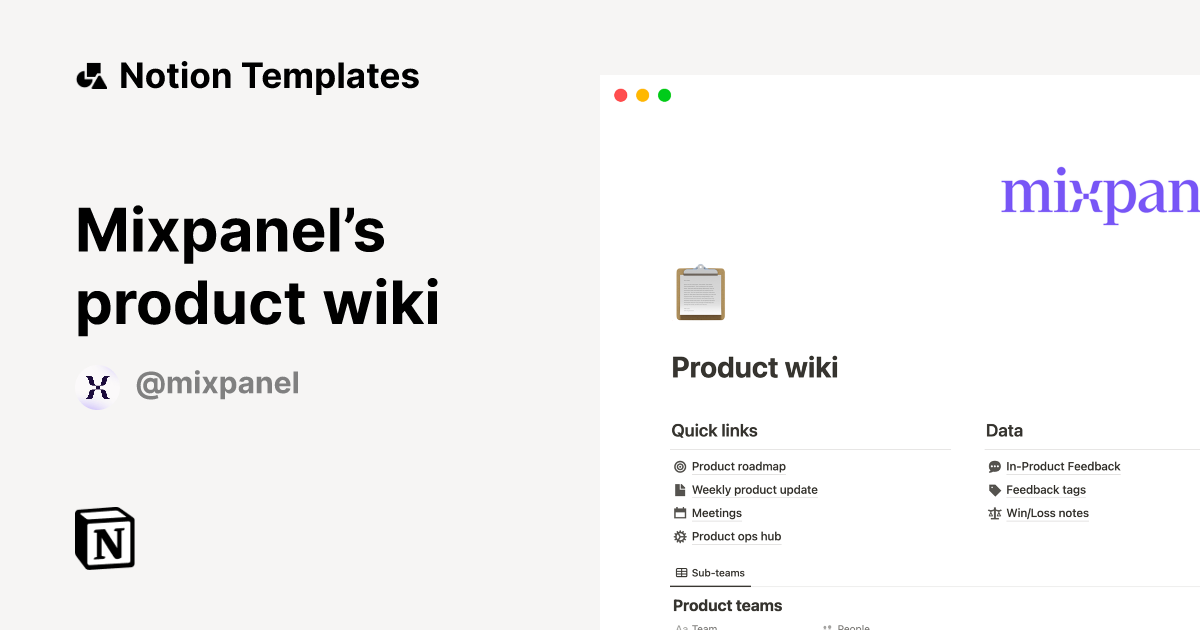Click the mixpanel logo cover image
This screenshot has height=630, width=1200.
(1099, 196)
